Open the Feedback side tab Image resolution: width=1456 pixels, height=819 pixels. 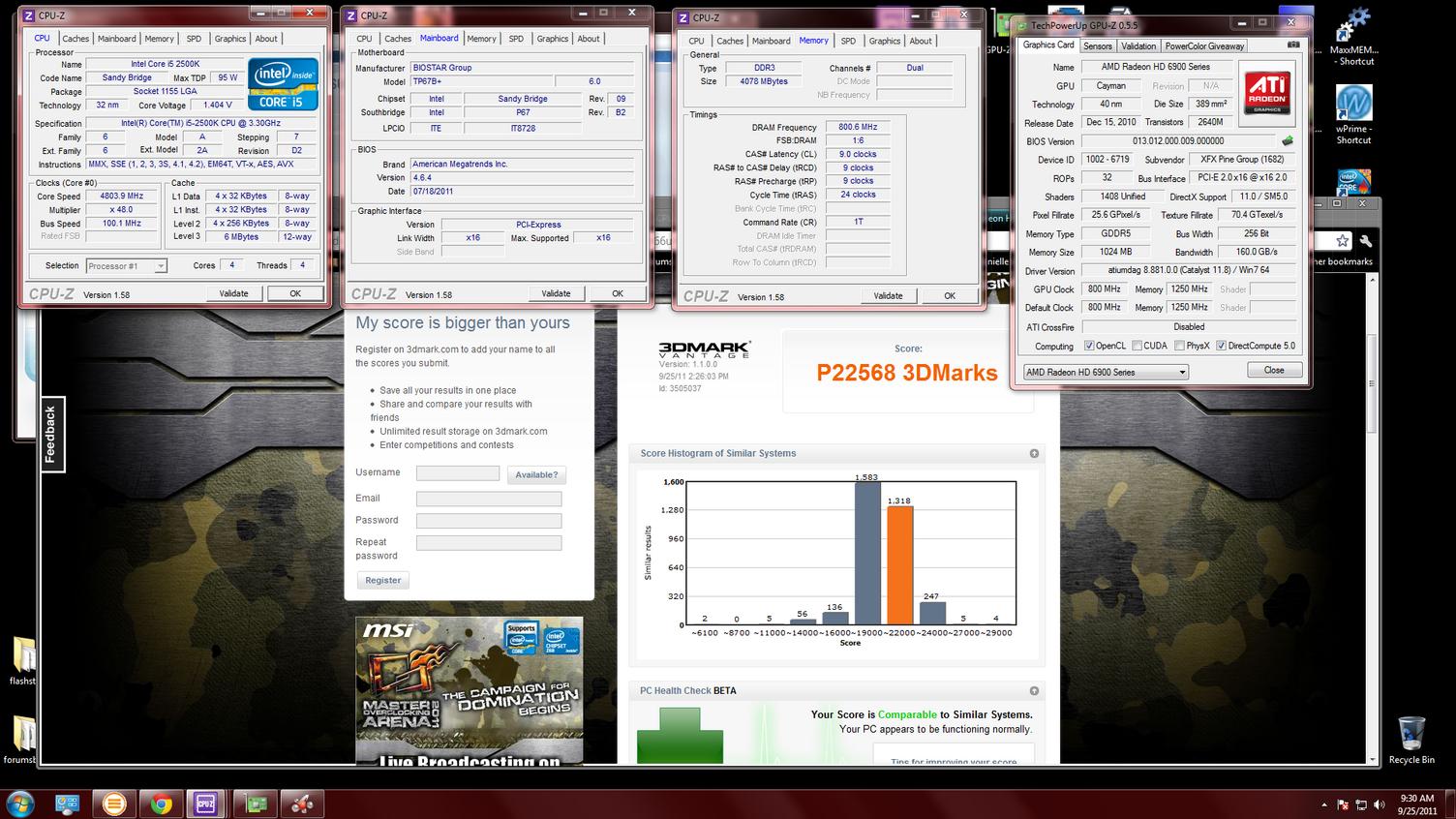point(51,435)
